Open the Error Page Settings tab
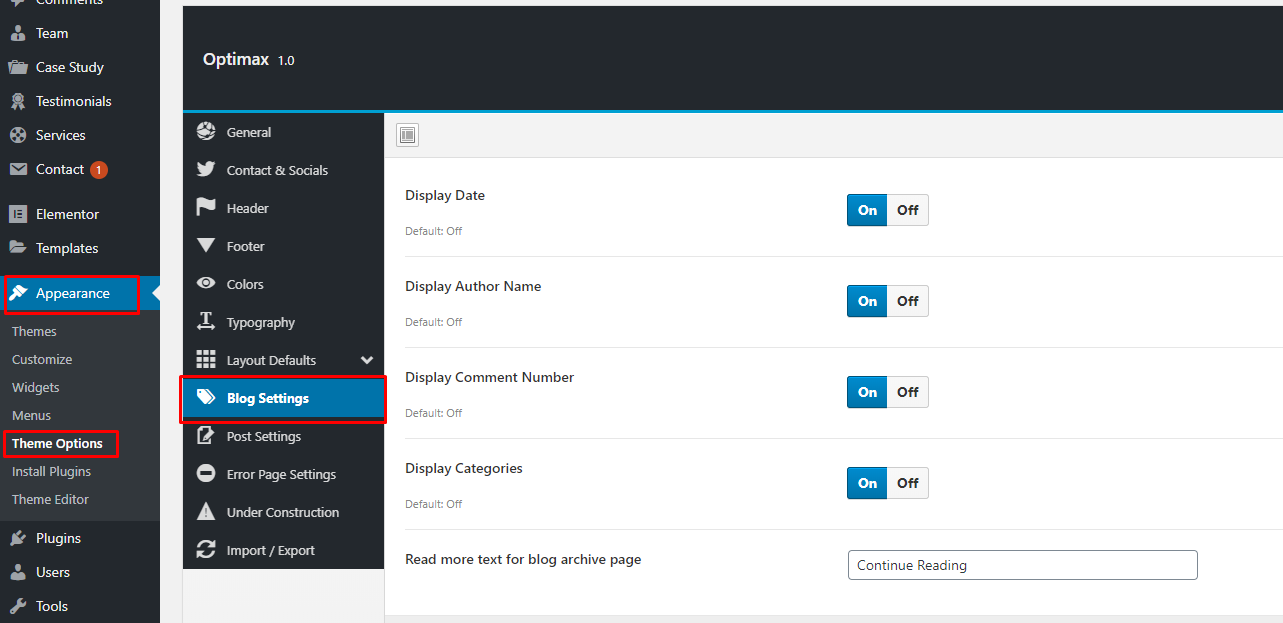 [284, 474]
